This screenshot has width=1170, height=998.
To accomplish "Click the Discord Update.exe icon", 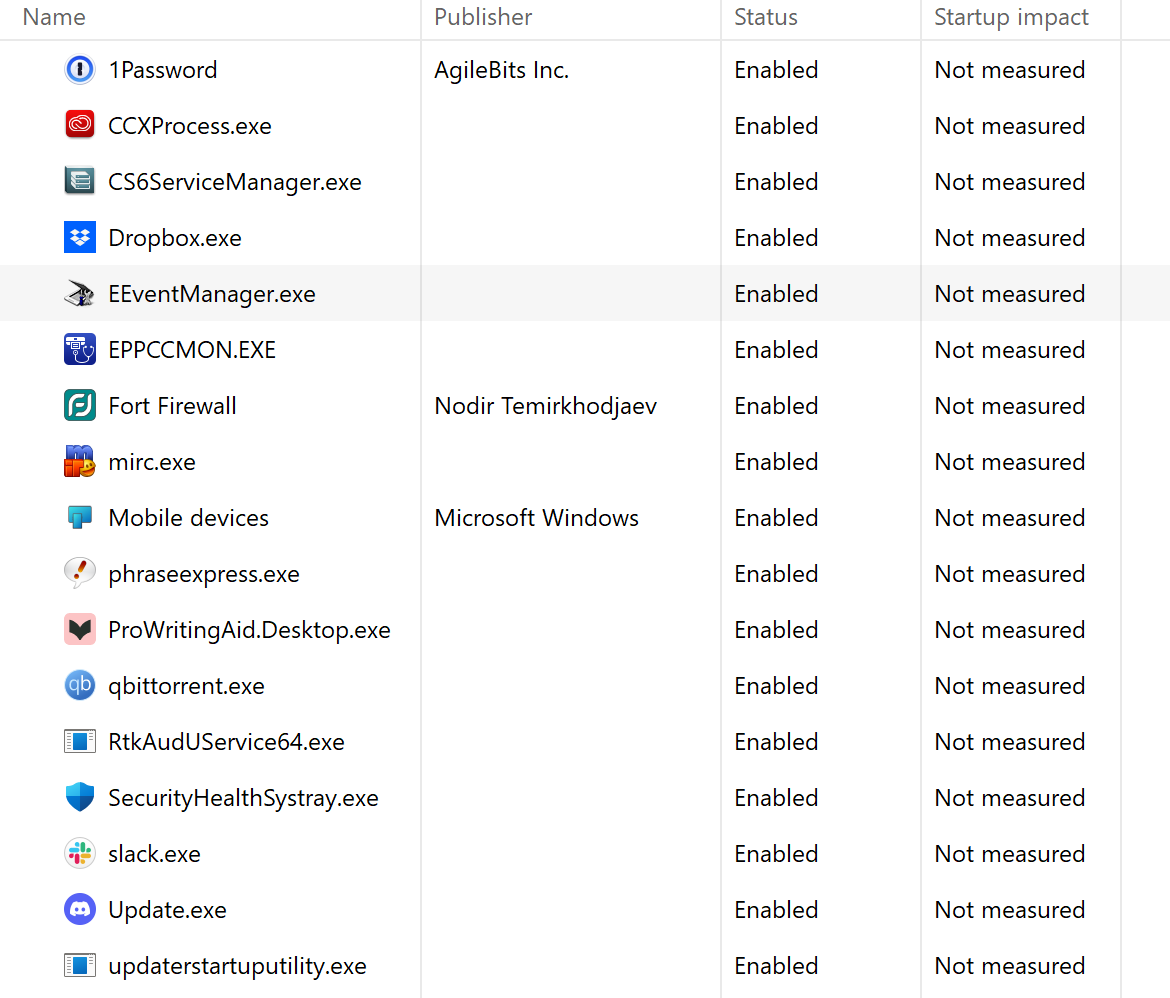I will [79, 910].
